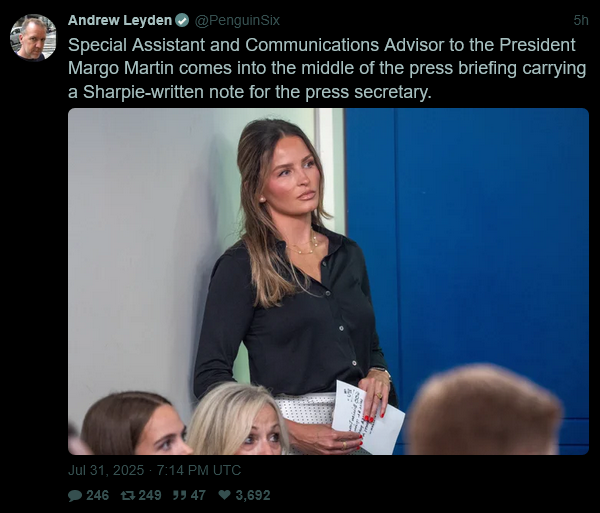Open the 249 retweets count
The height and width of the screenshot is (513, 600).
(x=150, y=495)
